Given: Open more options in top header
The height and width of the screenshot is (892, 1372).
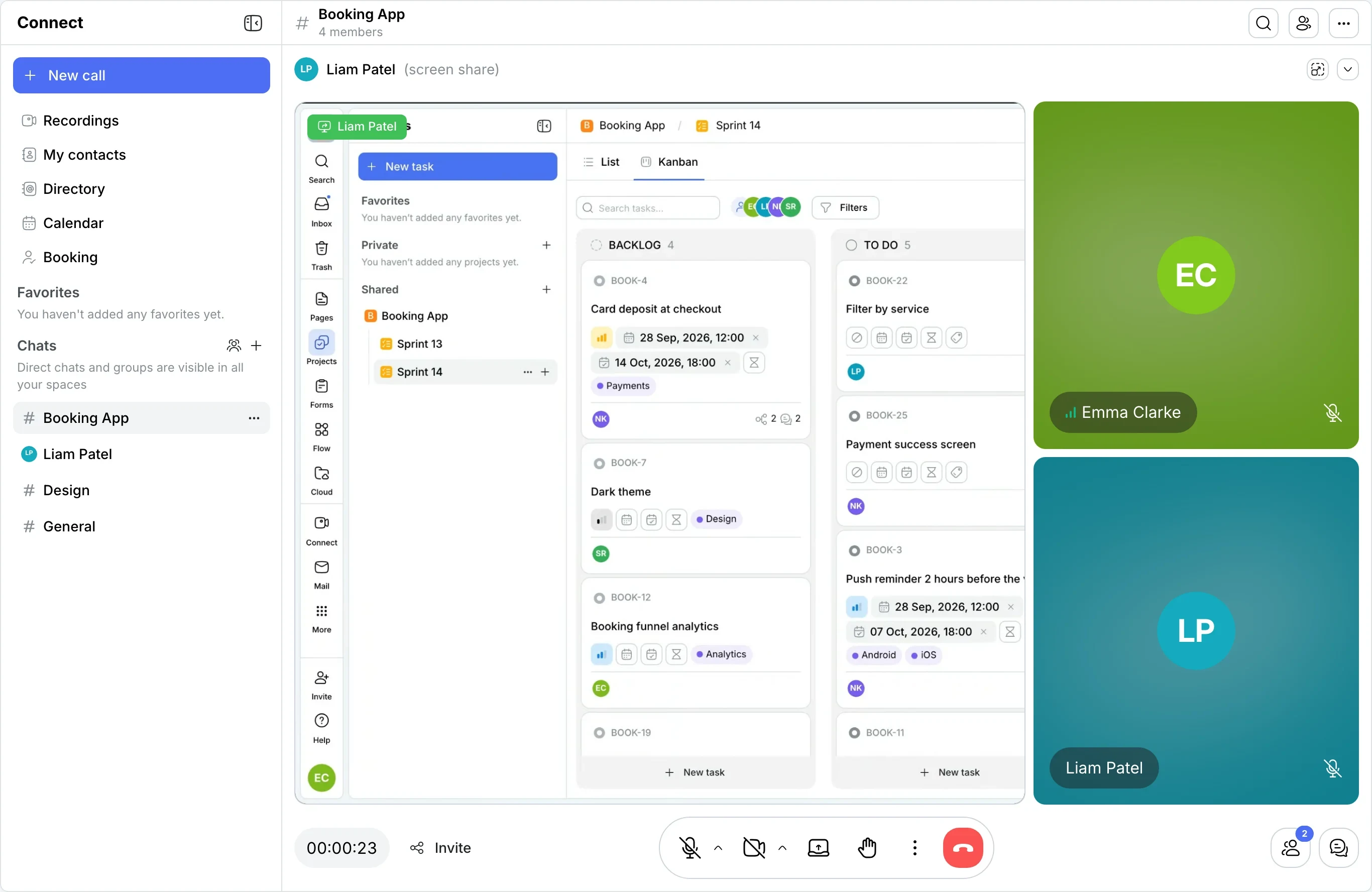Looking at the screenshot, I should point(1344,23).
